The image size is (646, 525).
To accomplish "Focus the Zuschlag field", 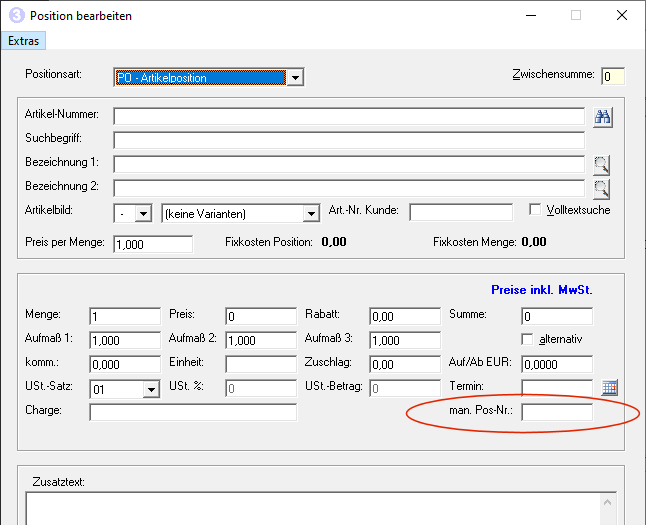I will coord(405,364).
